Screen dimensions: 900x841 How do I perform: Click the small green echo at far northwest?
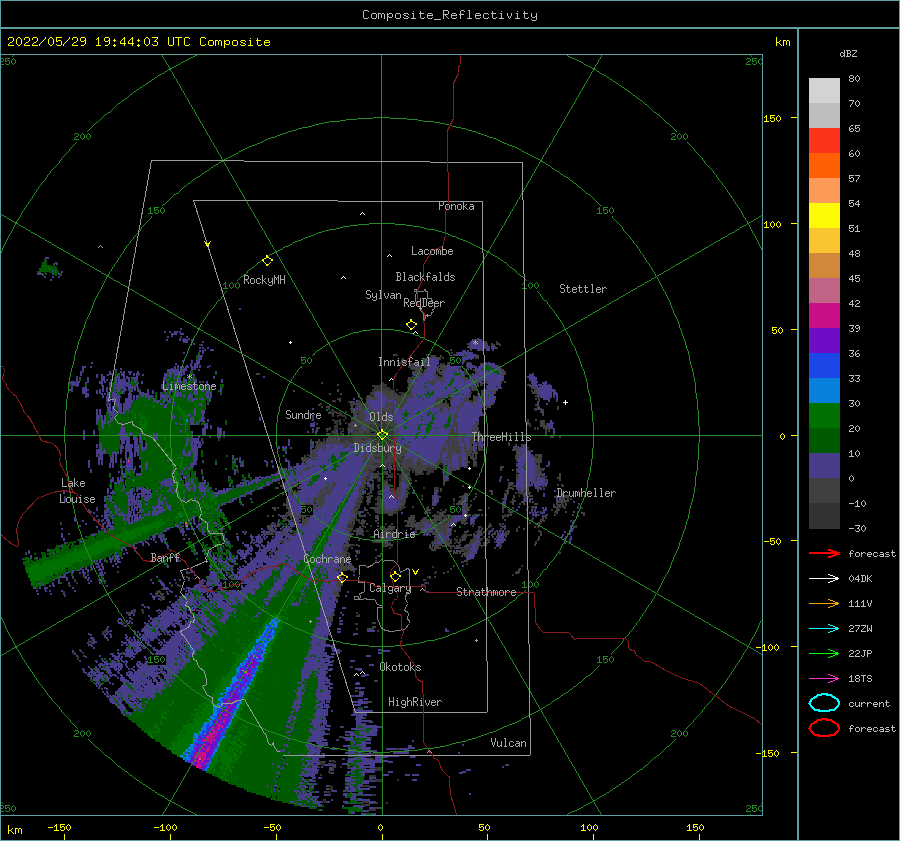point(49,268)
